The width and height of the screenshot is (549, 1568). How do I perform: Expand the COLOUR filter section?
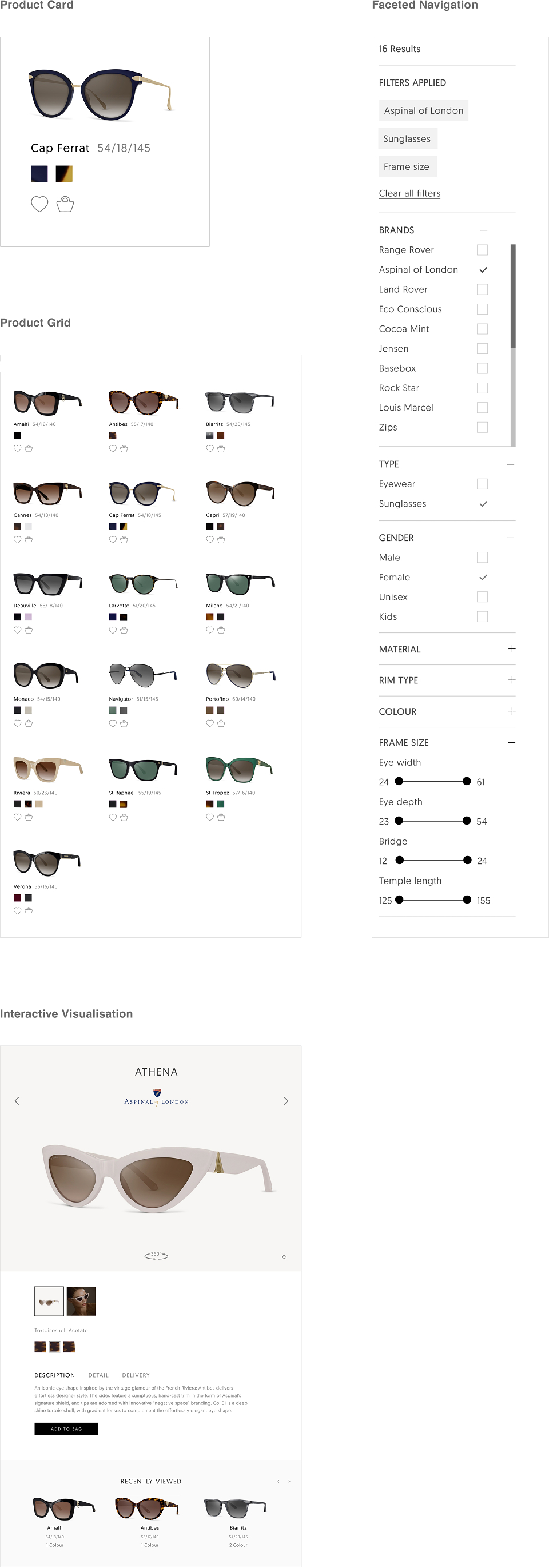point(512,711)
